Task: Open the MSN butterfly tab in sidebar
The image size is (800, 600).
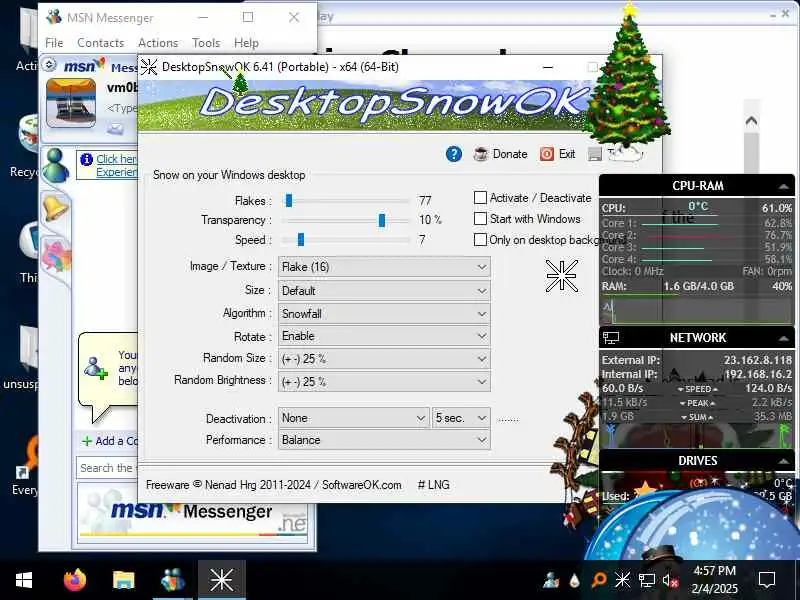Action: point(56,255)
